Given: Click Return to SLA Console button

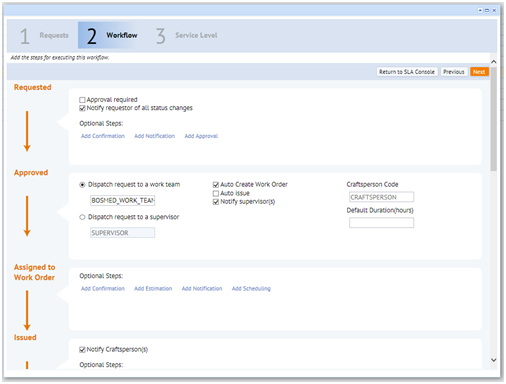Looking at the screenshot, I should [x=407, y=72].
